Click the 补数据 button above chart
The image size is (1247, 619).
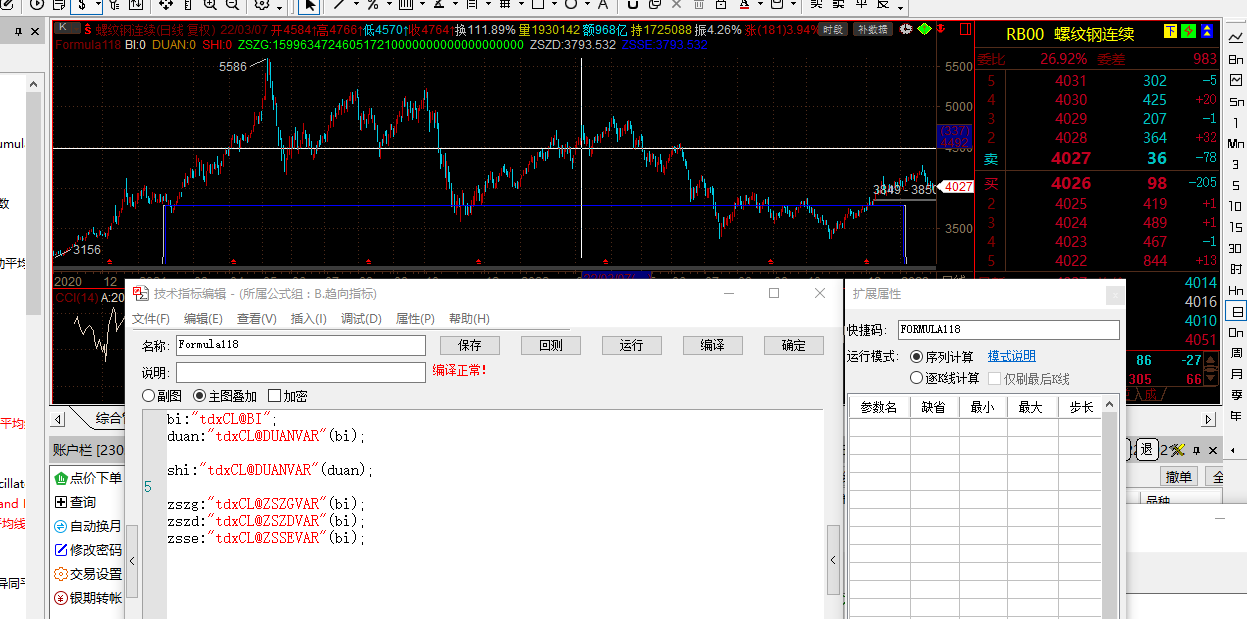point(873,30)
